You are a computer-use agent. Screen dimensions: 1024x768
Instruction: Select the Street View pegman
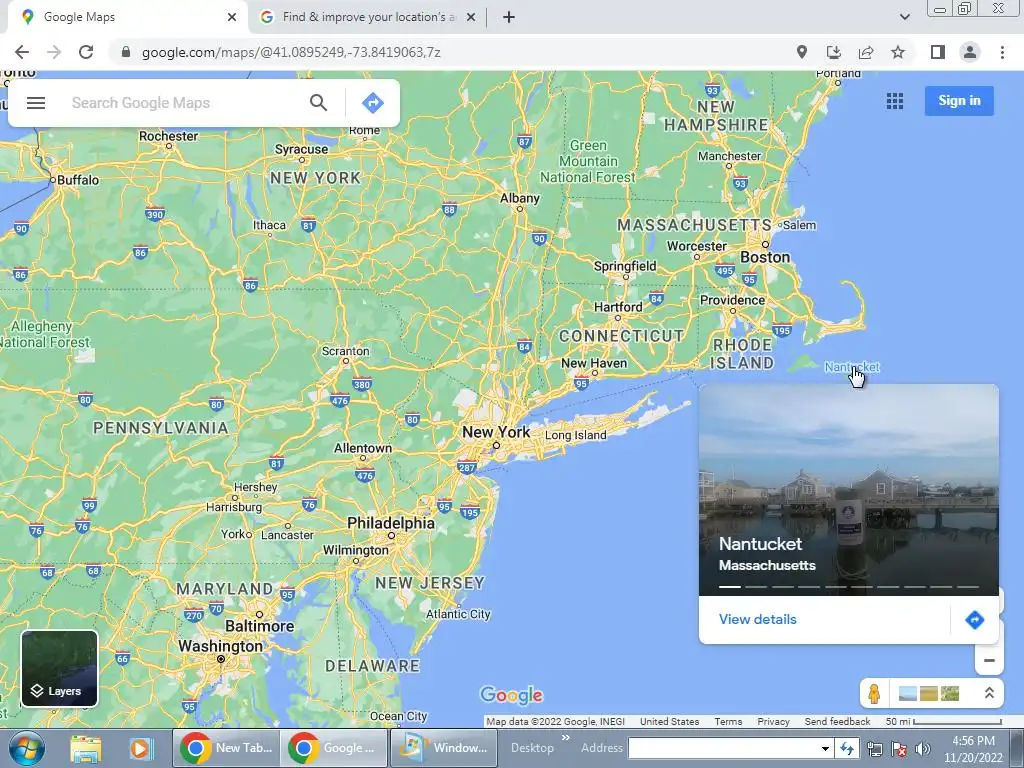tap(874, 693)
